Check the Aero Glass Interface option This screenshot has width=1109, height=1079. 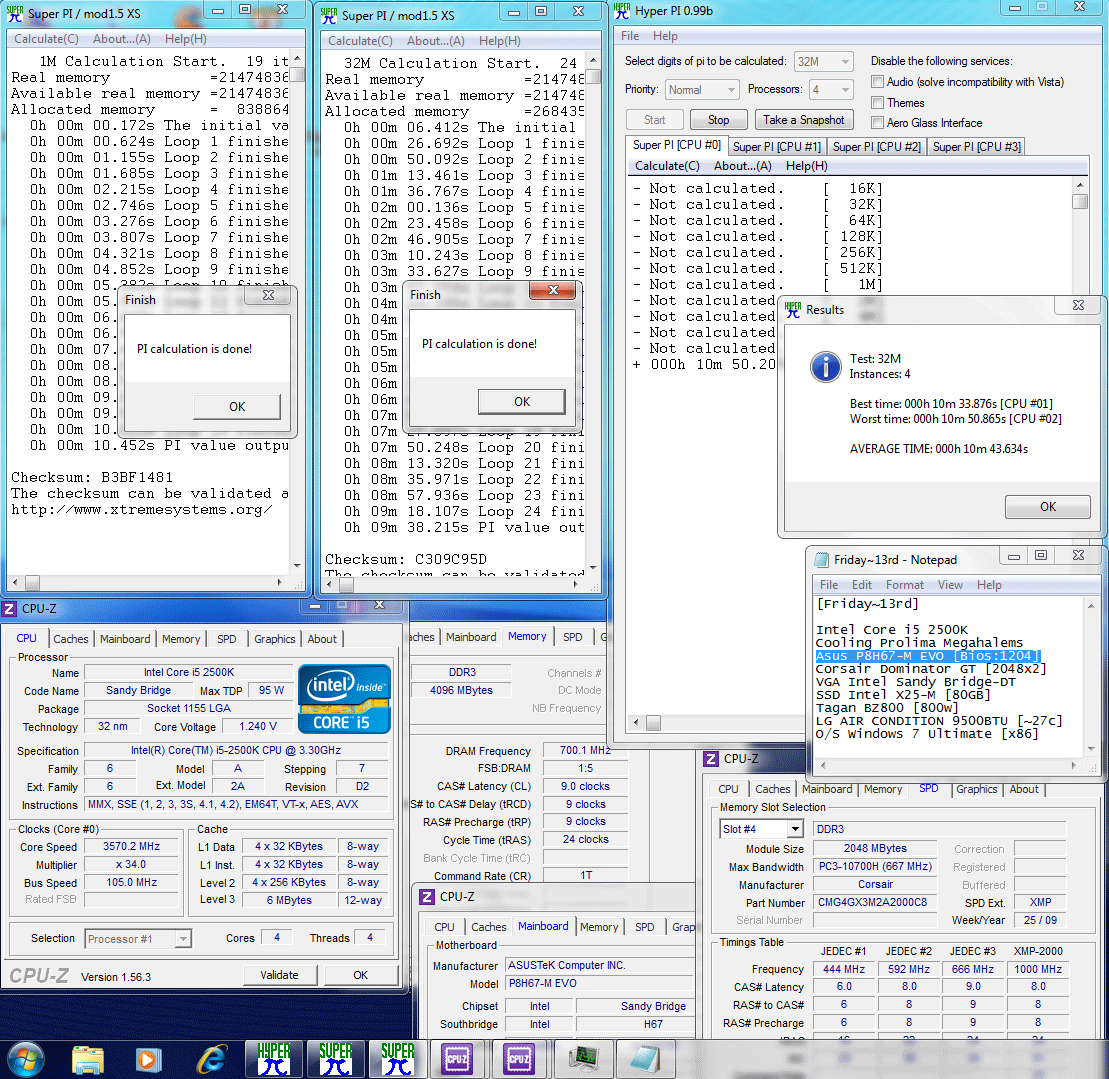click(877, 123)
